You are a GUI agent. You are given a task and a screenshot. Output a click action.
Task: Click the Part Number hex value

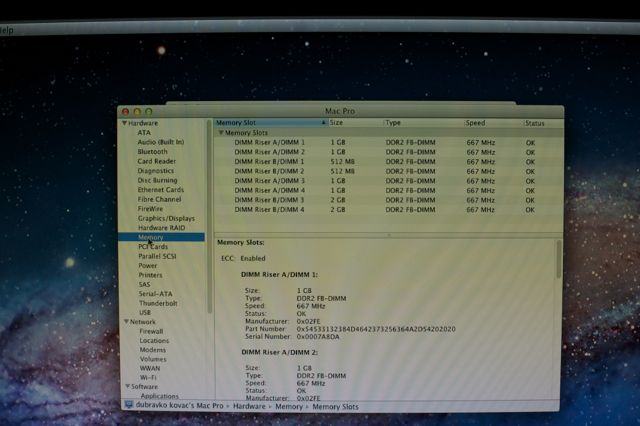(376, 329)
